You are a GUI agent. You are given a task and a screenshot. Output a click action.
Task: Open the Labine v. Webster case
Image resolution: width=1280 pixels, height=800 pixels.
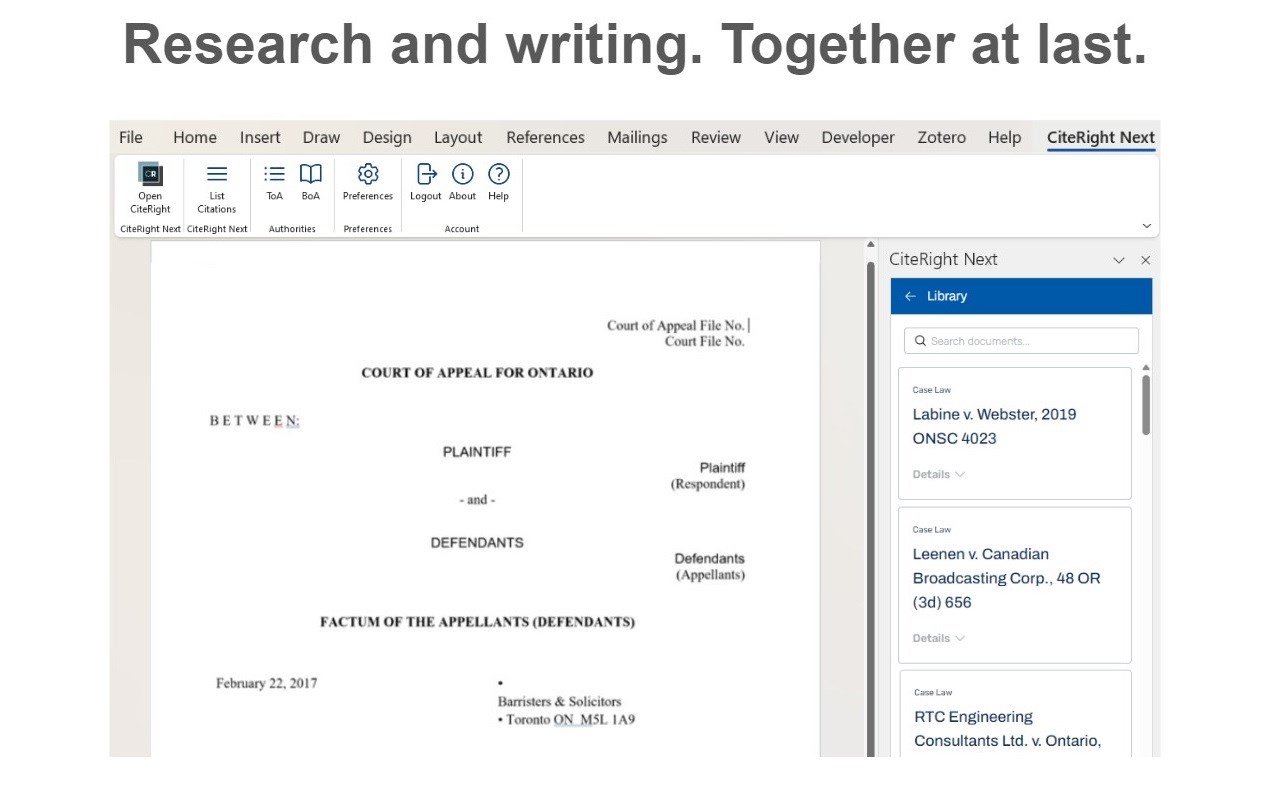coord(995,426)
